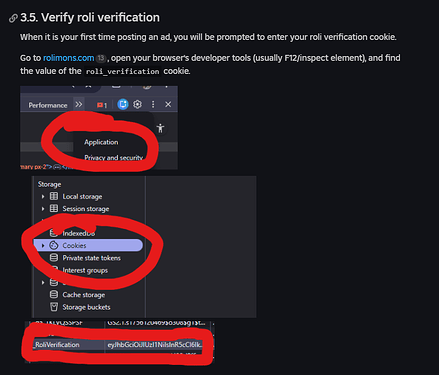Click the Cache storage database icon
Image resolution: width=439 pixels, height=375 pixels.
point(54,295)
